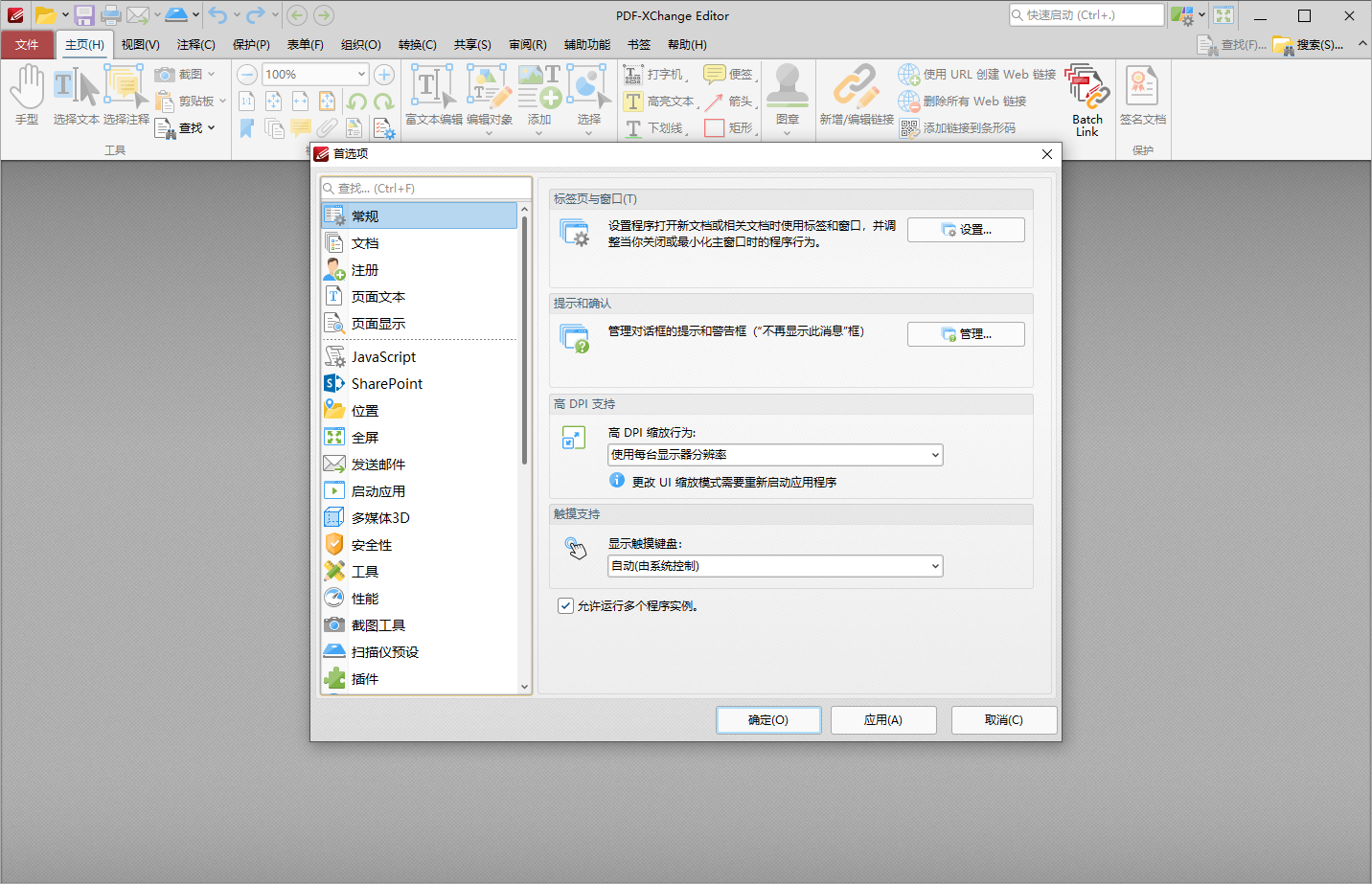Click the 设置... button for tabs and windows
The image size is (1372, 884).
click(x=966, y=229)
